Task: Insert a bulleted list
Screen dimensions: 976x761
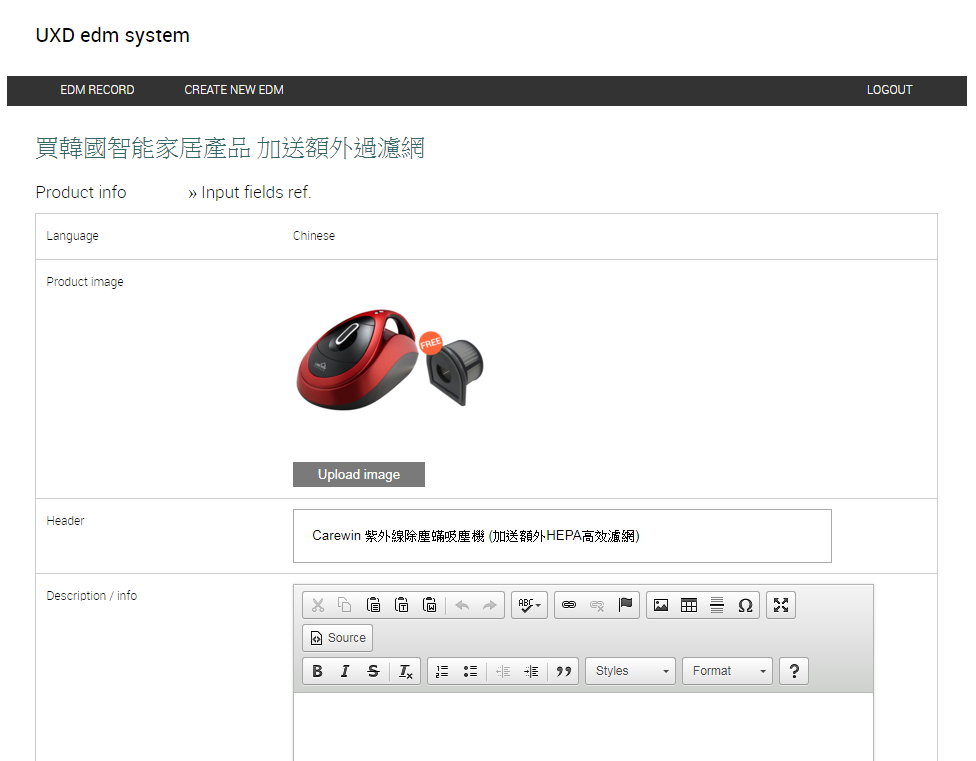Action: 470,671
